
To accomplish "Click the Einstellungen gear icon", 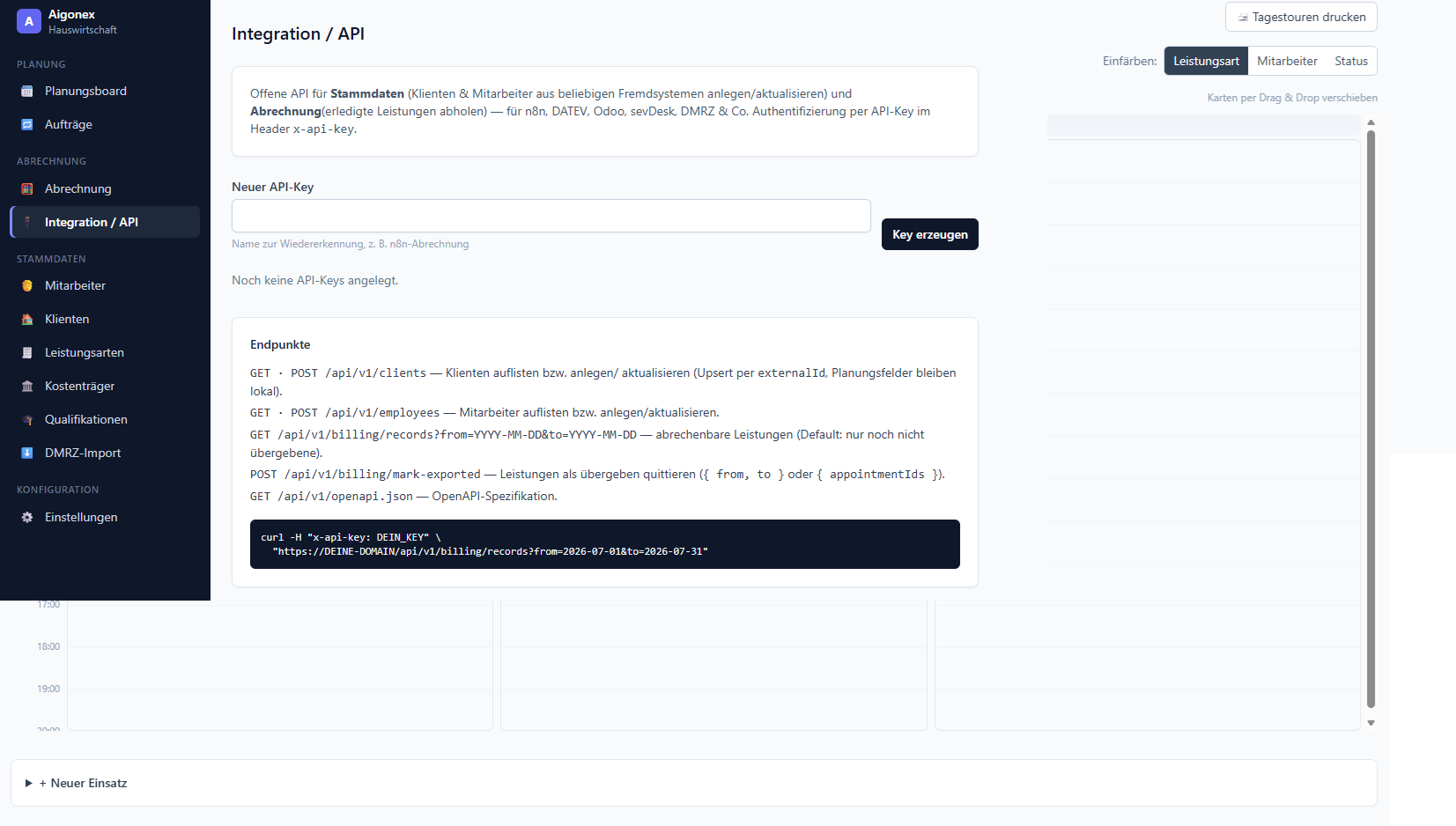I will tap(27, 518).
